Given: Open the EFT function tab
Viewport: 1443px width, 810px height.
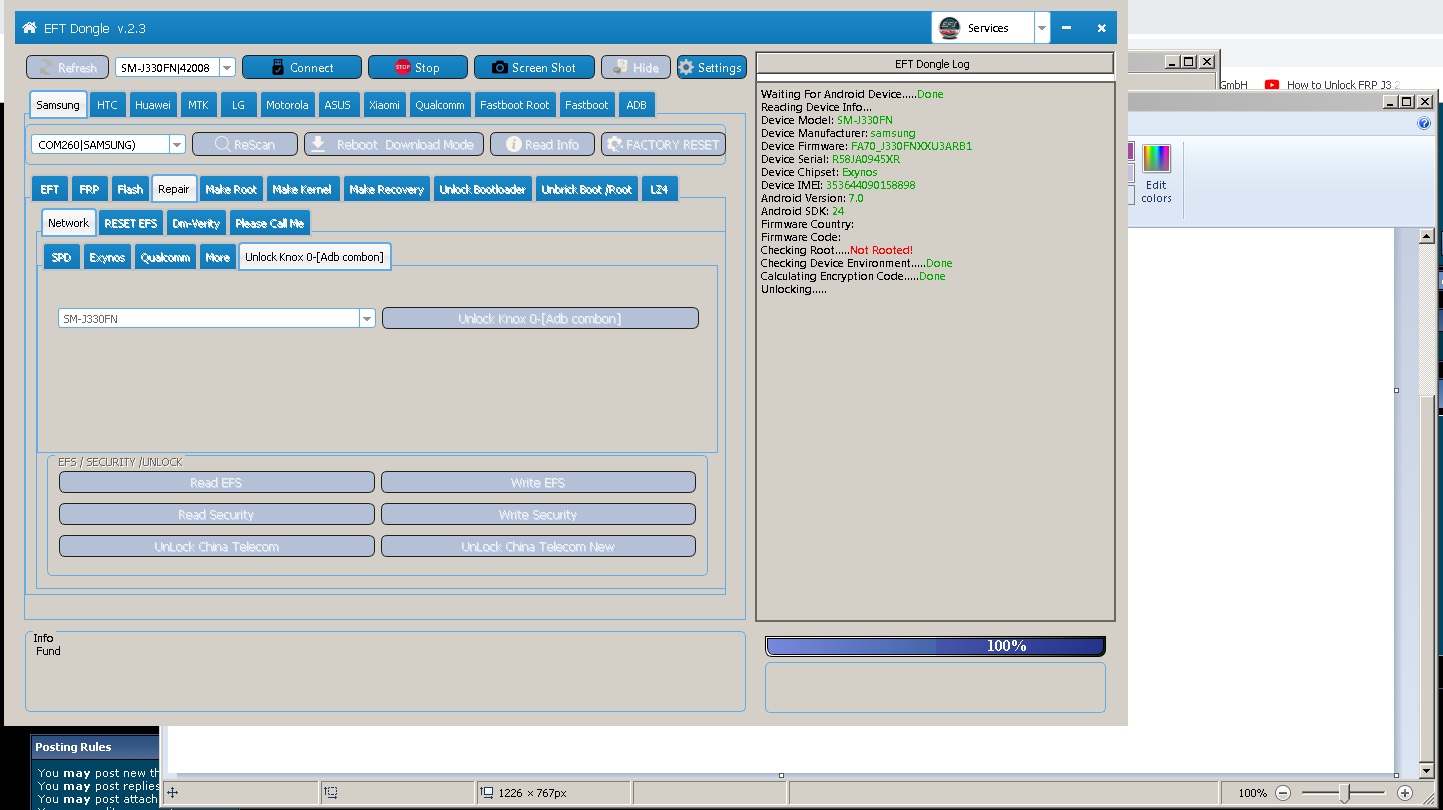Looking at the screenshot, I should click(50, 189).
